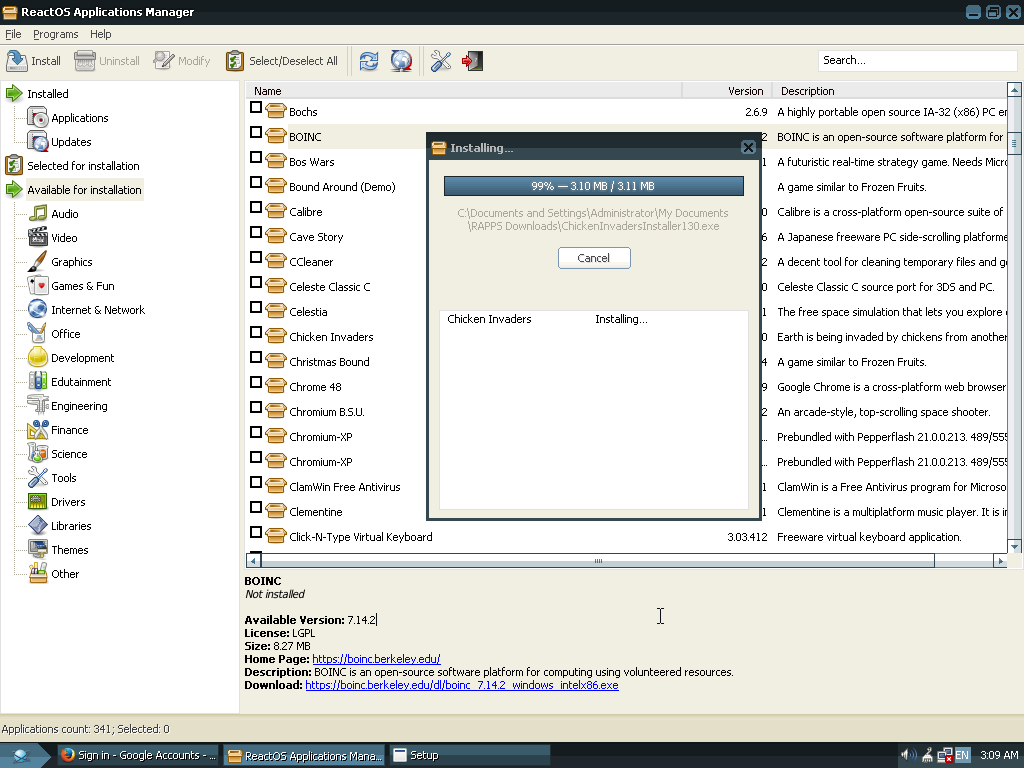Open Settings wrench and screwdriver icon
The image size is (1024, 768).
[x=441, y=61]
